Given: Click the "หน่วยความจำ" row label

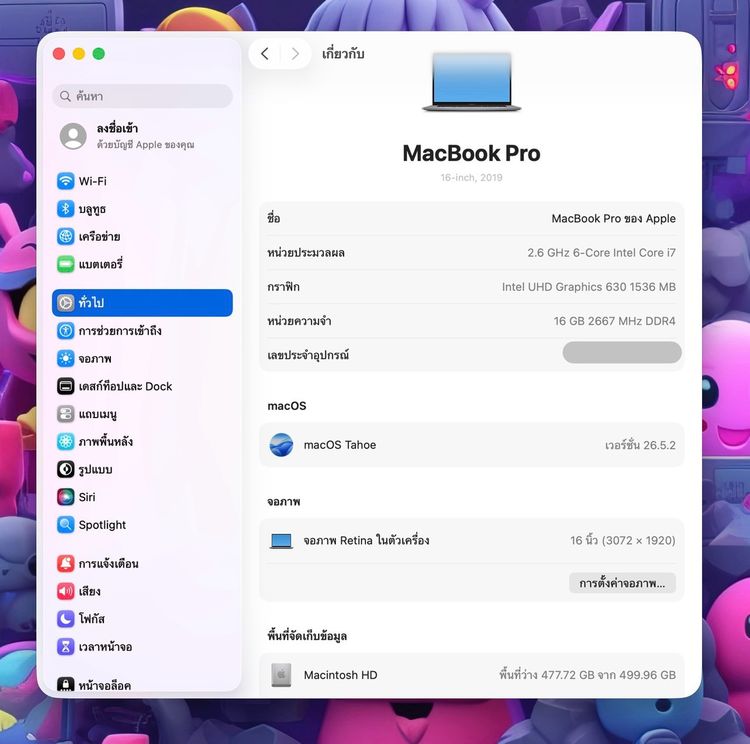Looking at the screenshot, I should tap(299, 321).
